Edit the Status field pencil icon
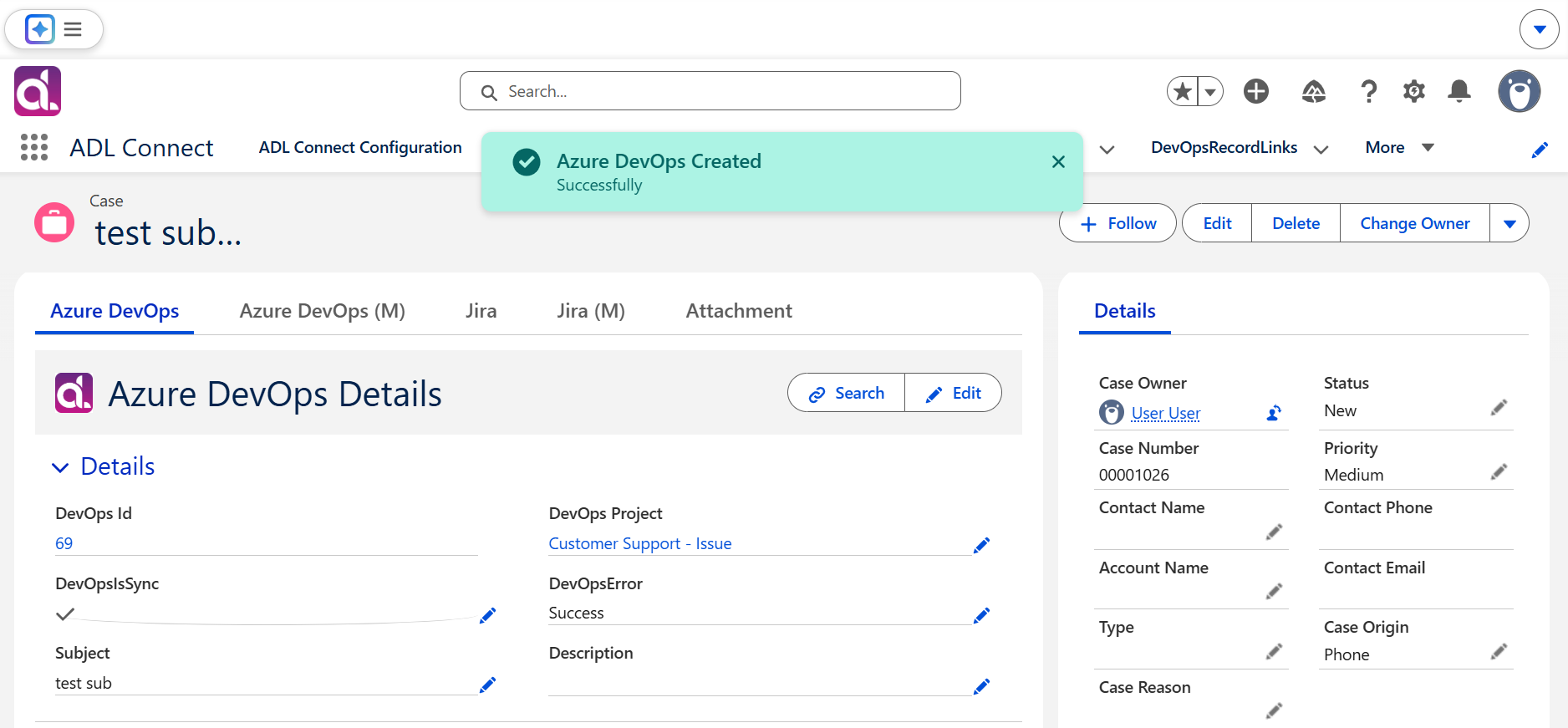Image resolution: width=1568 pixels, height=728 pixels. pyautogui.click(x=1499, y=408)
